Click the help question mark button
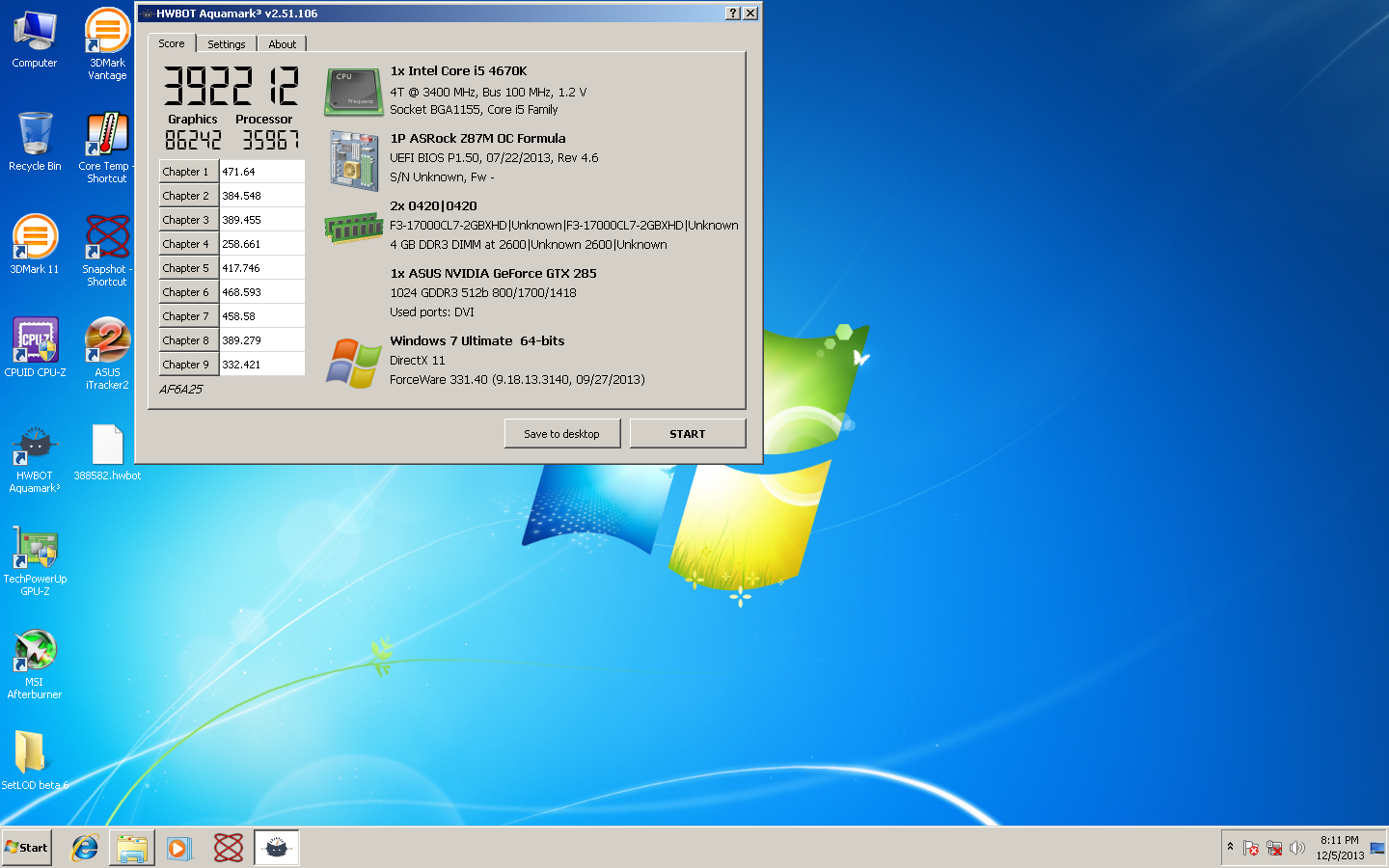The width and height of the screenshot is (1389, 868). 733,14
